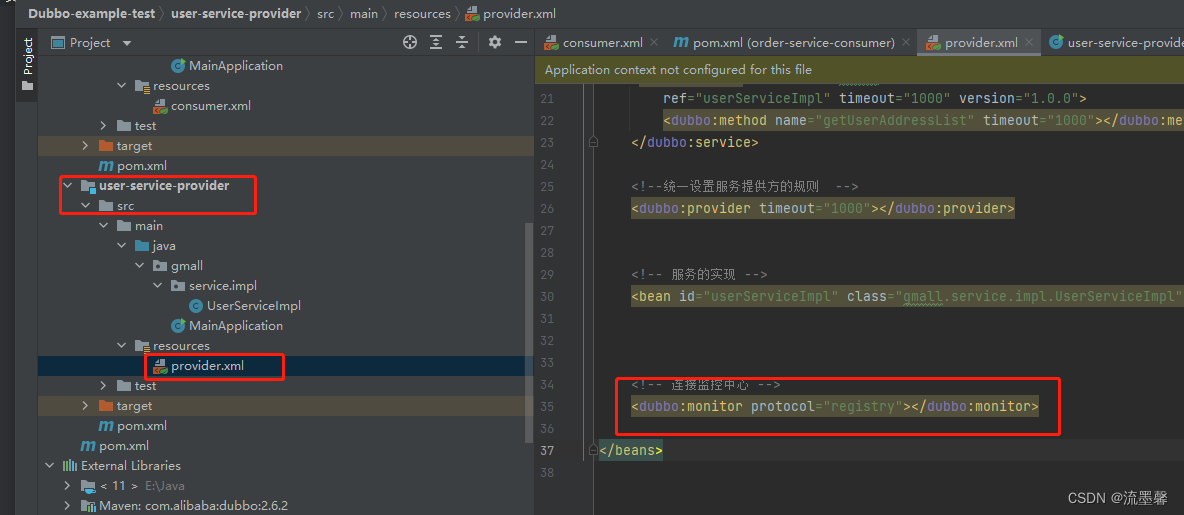
Task: Click user-service-provider in the breadcrumb bar
Action: tap(236, 14)
